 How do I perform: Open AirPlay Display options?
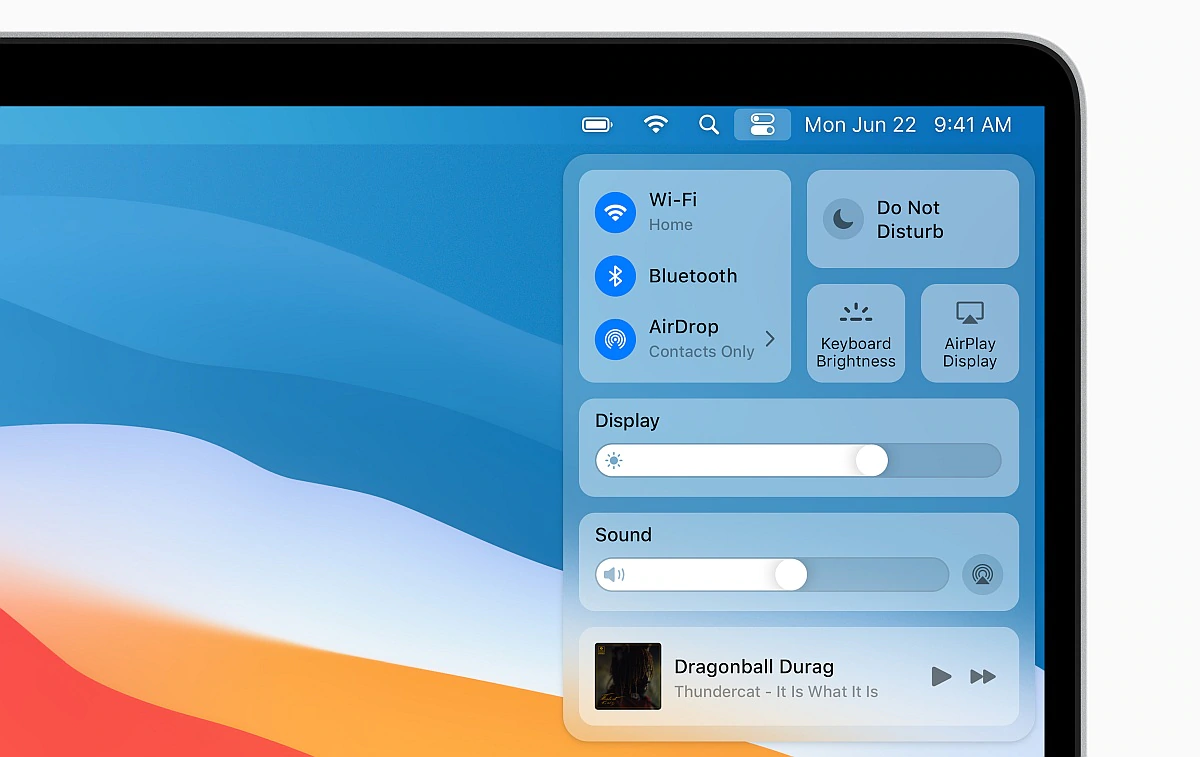969,333
